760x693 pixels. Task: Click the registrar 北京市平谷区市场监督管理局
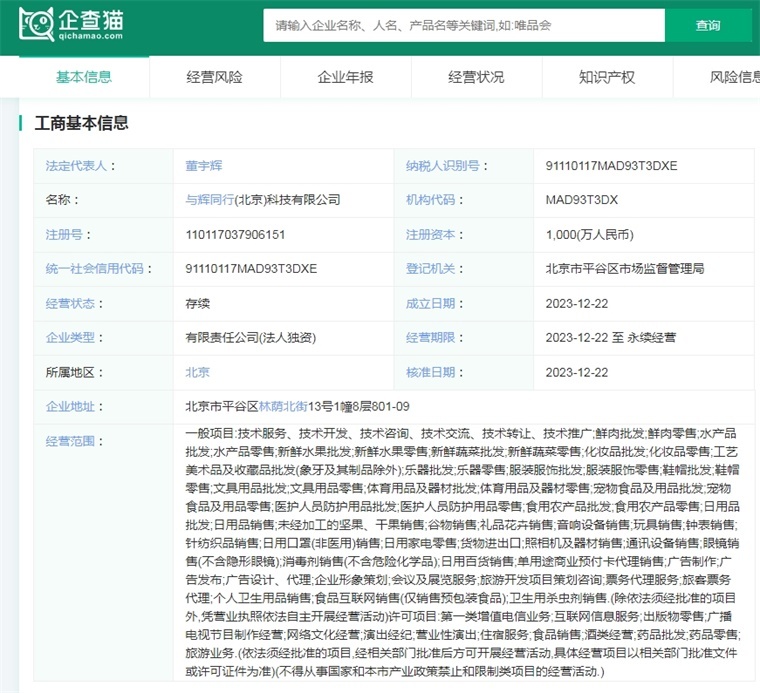[x=625, y=268]
